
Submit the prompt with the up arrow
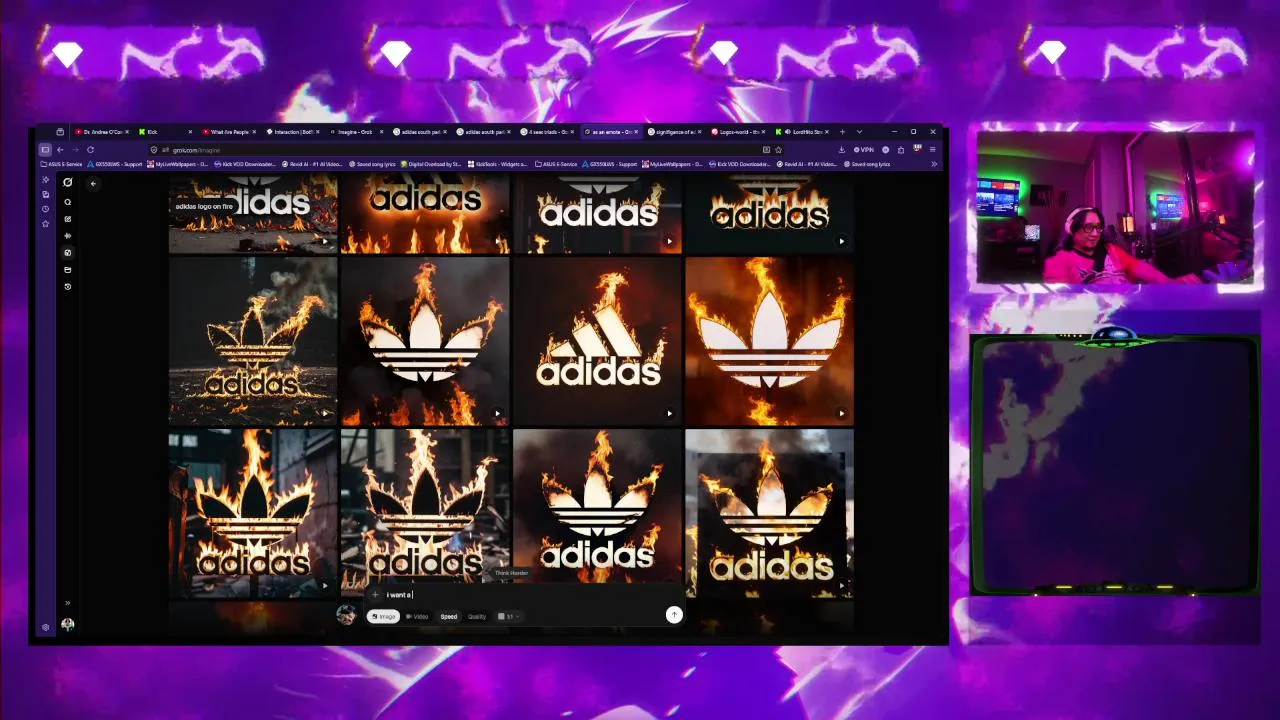[674, 615]
